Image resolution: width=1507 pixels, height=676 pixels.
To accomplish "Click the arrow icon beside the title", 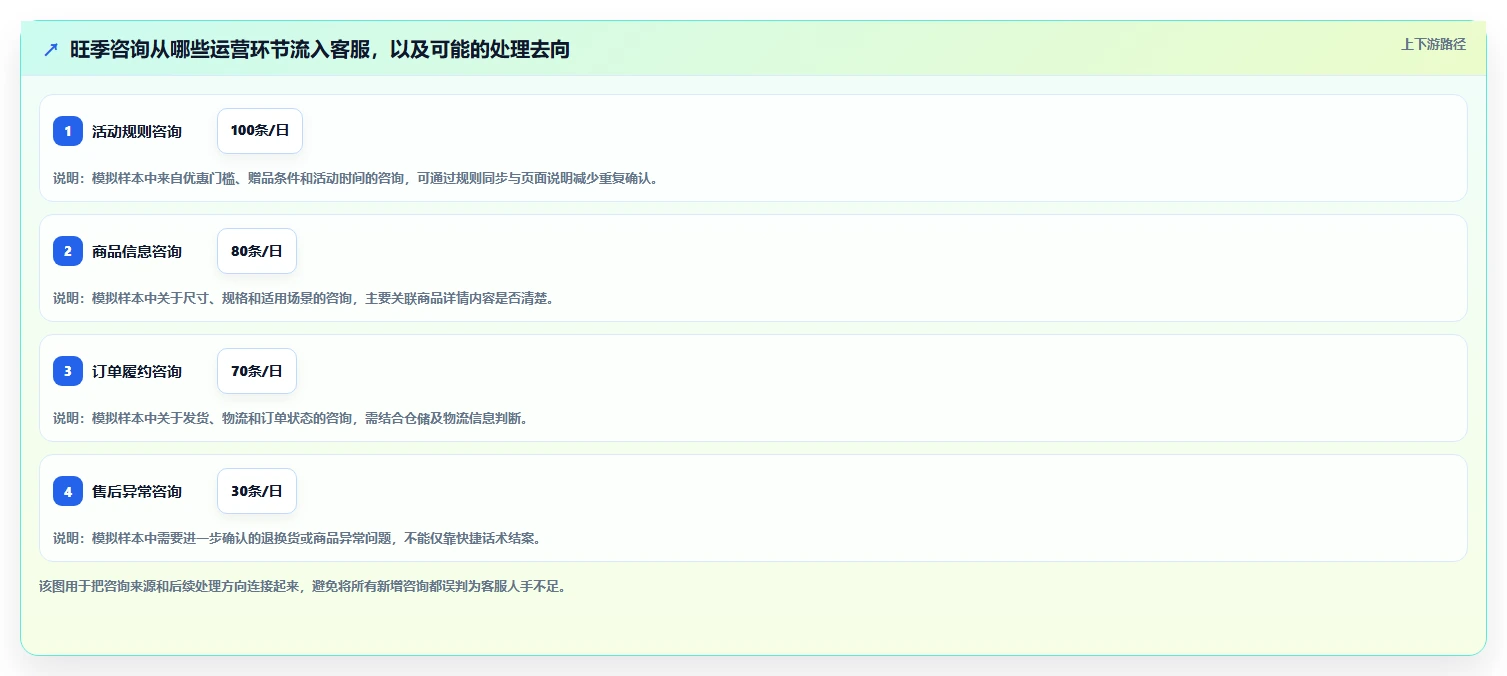I will click(x=51, y=49).
